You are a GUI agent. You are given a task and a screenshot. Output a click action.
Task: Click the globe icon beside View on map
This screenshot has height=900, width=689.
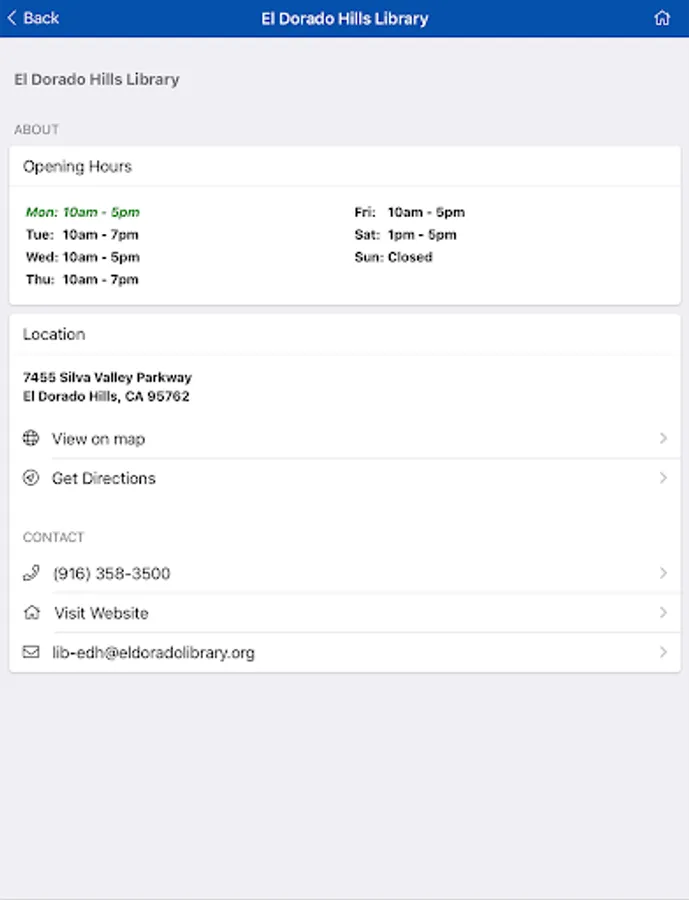31,438
